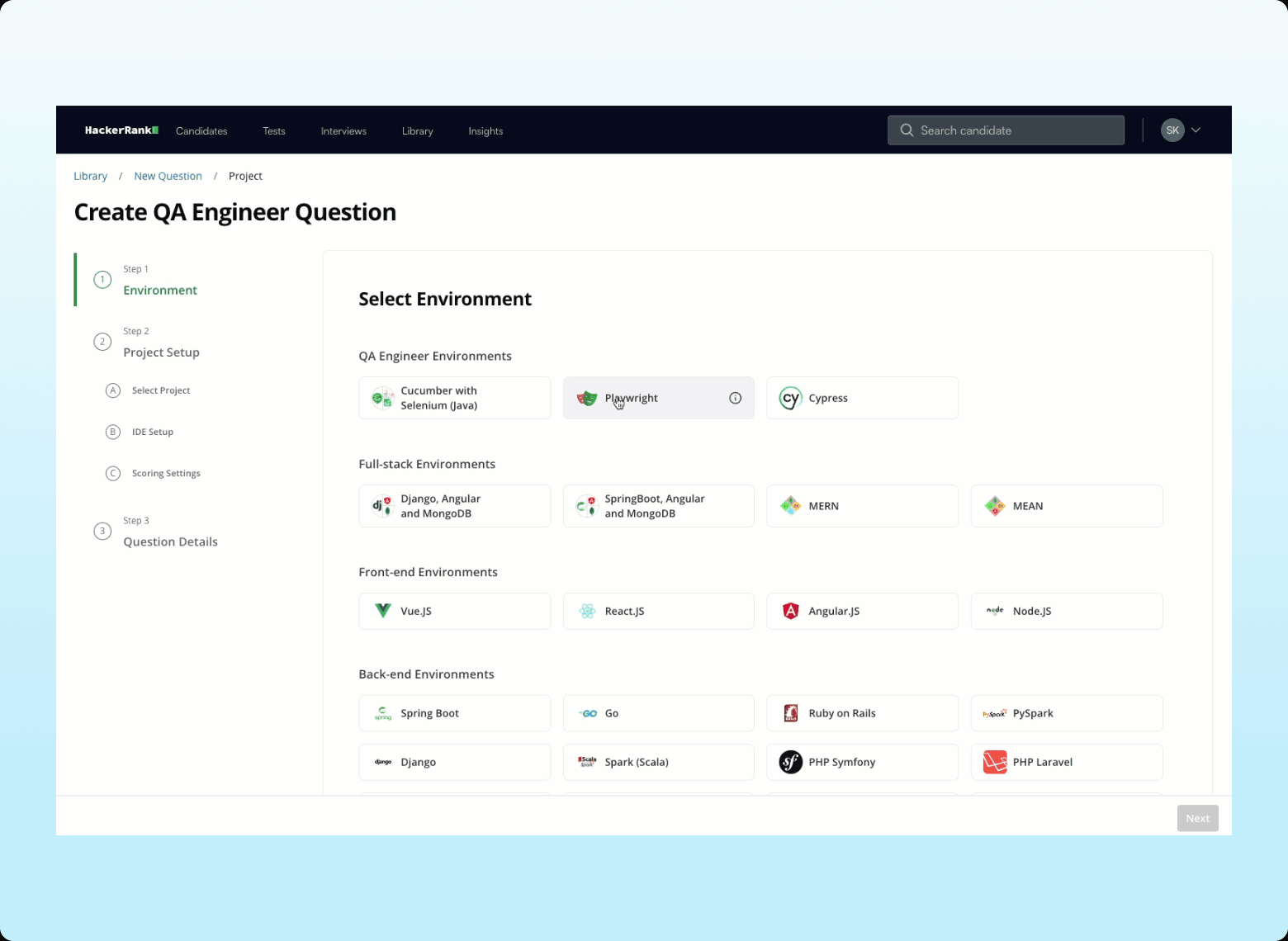Choose the React.JS environment label

click(624, 611)
